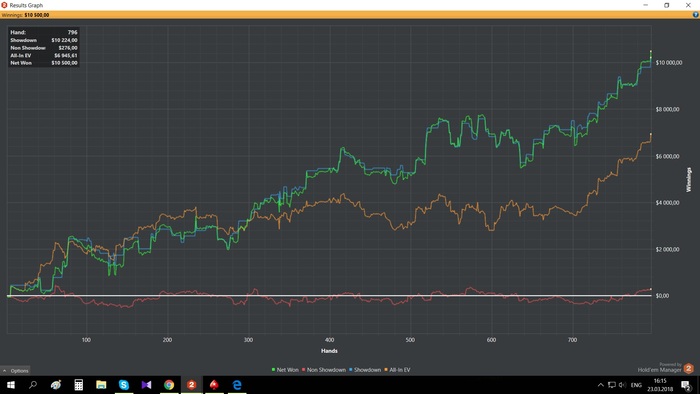Switch to Google Chrome in the taskbar

point(169,385)
